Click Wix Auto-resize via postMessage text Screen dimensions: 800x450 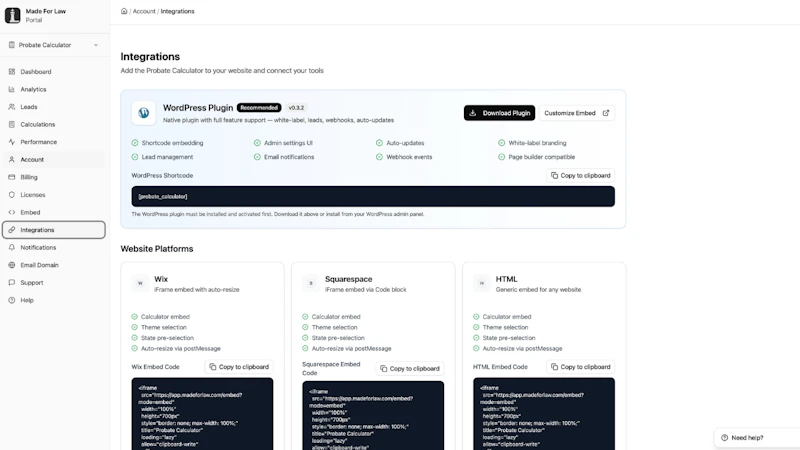pos(181,348)
